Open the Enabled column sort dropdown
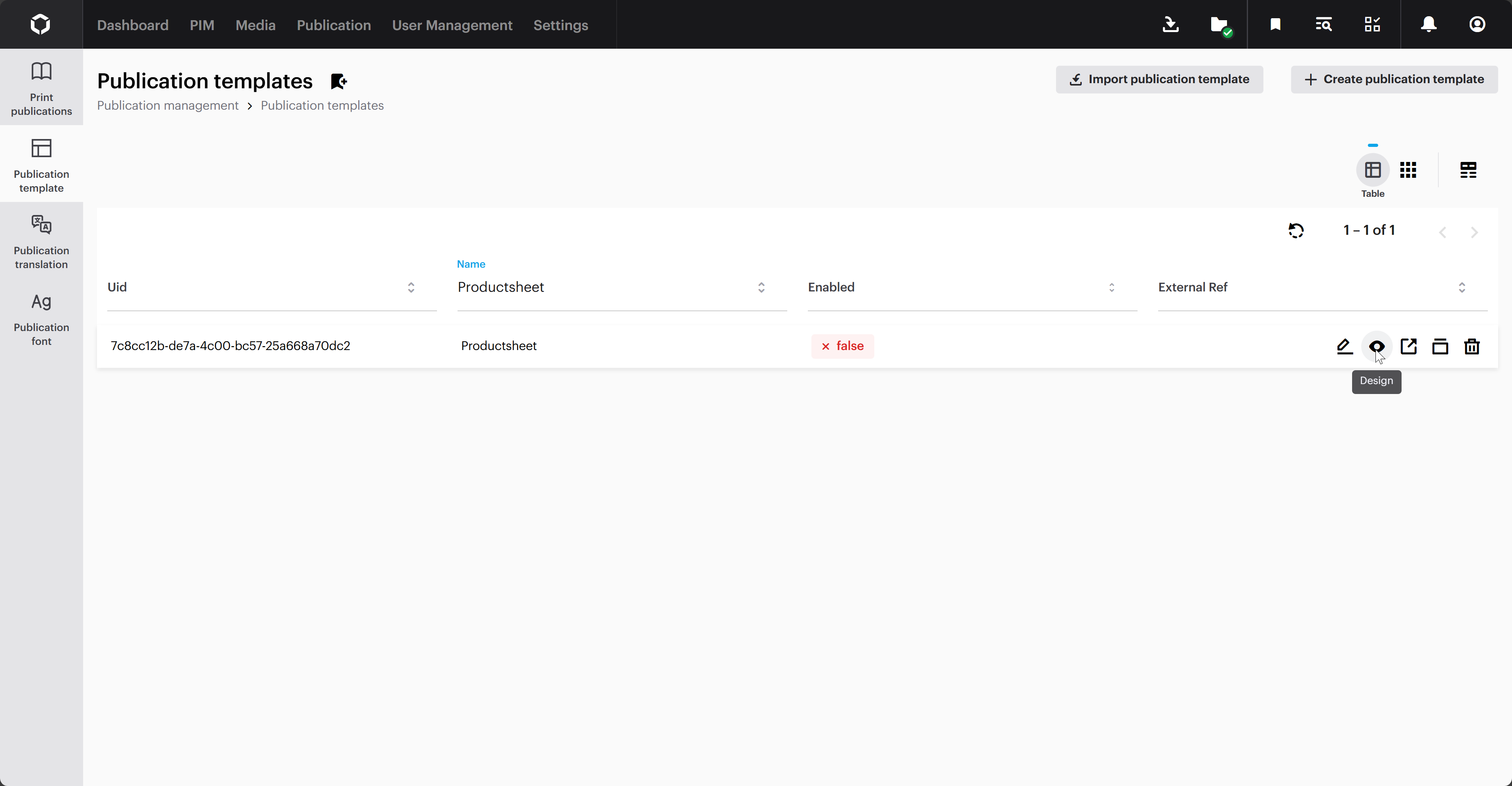1512x786 pixels. [1111, 287]
